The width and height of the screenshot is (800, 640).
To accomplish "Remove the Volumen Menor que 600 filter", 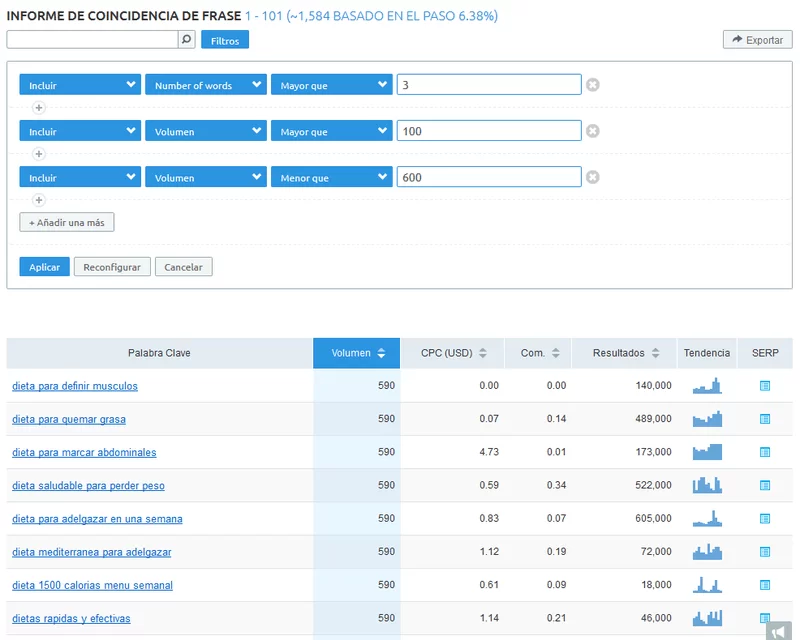I will (x=592, y=177).
